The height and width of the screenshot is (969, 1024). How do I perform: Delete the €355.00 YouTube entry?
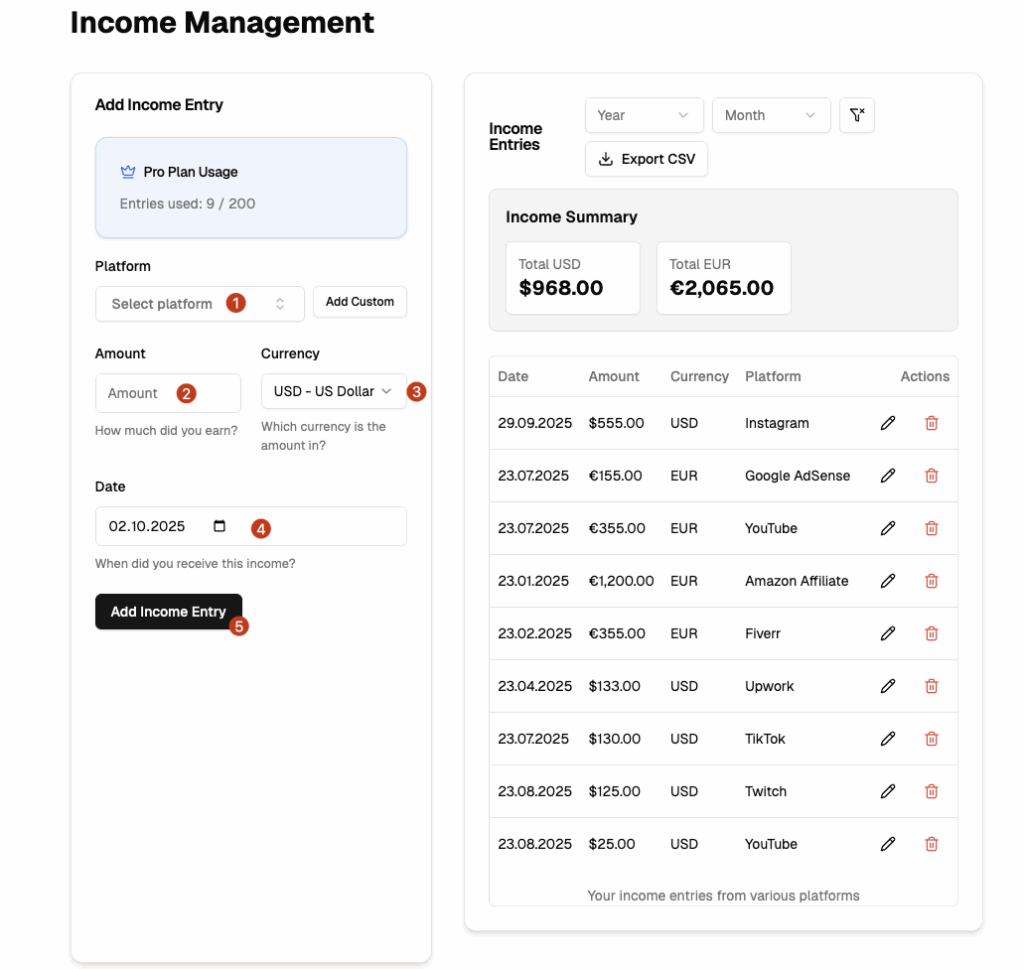[931, 528]
